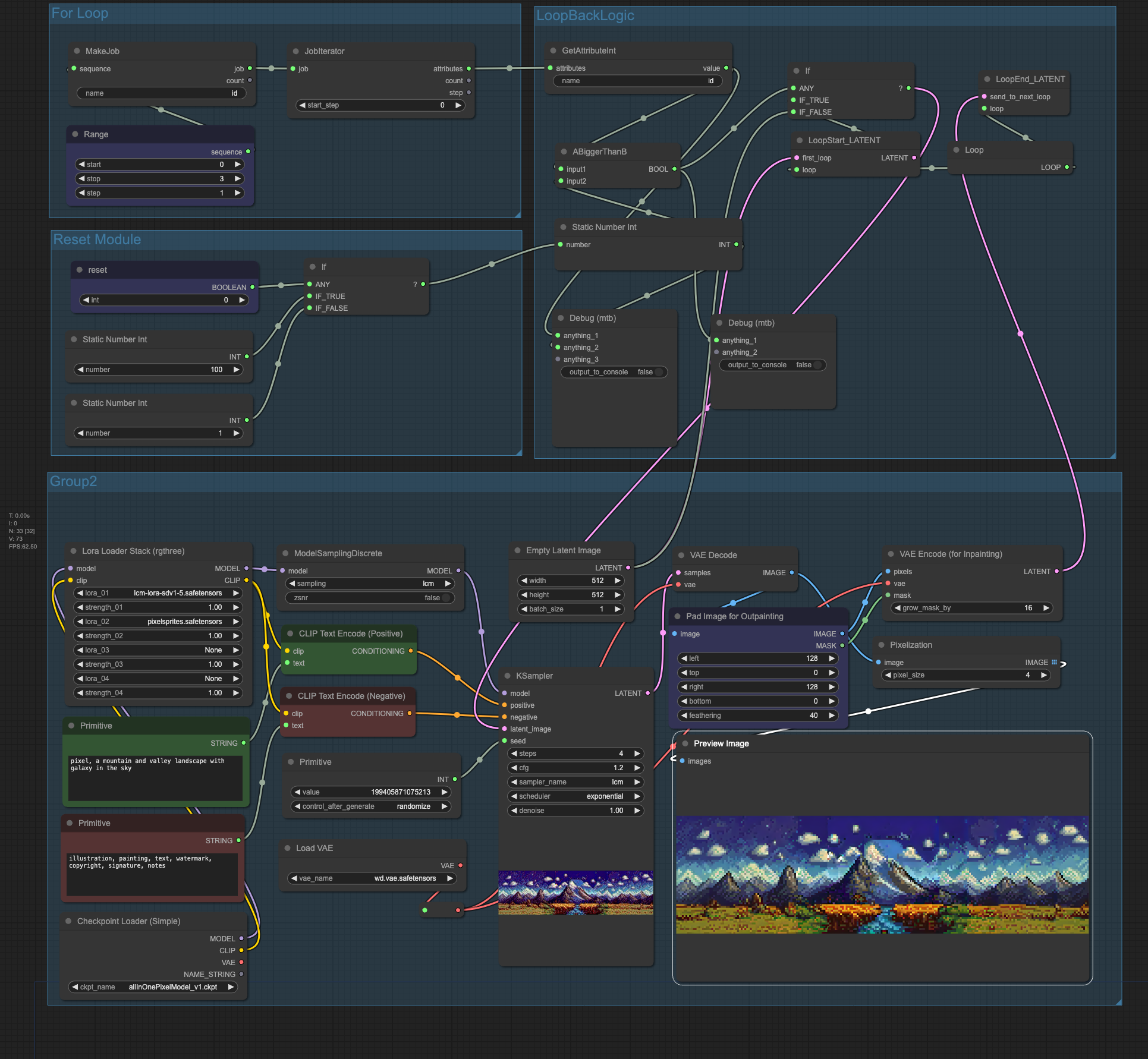The width and height of the screenshot is (1148, 1059).
Task: Increase pixel_size in Pixelization
Action: pyautogui.click(x=1043, y=675)
